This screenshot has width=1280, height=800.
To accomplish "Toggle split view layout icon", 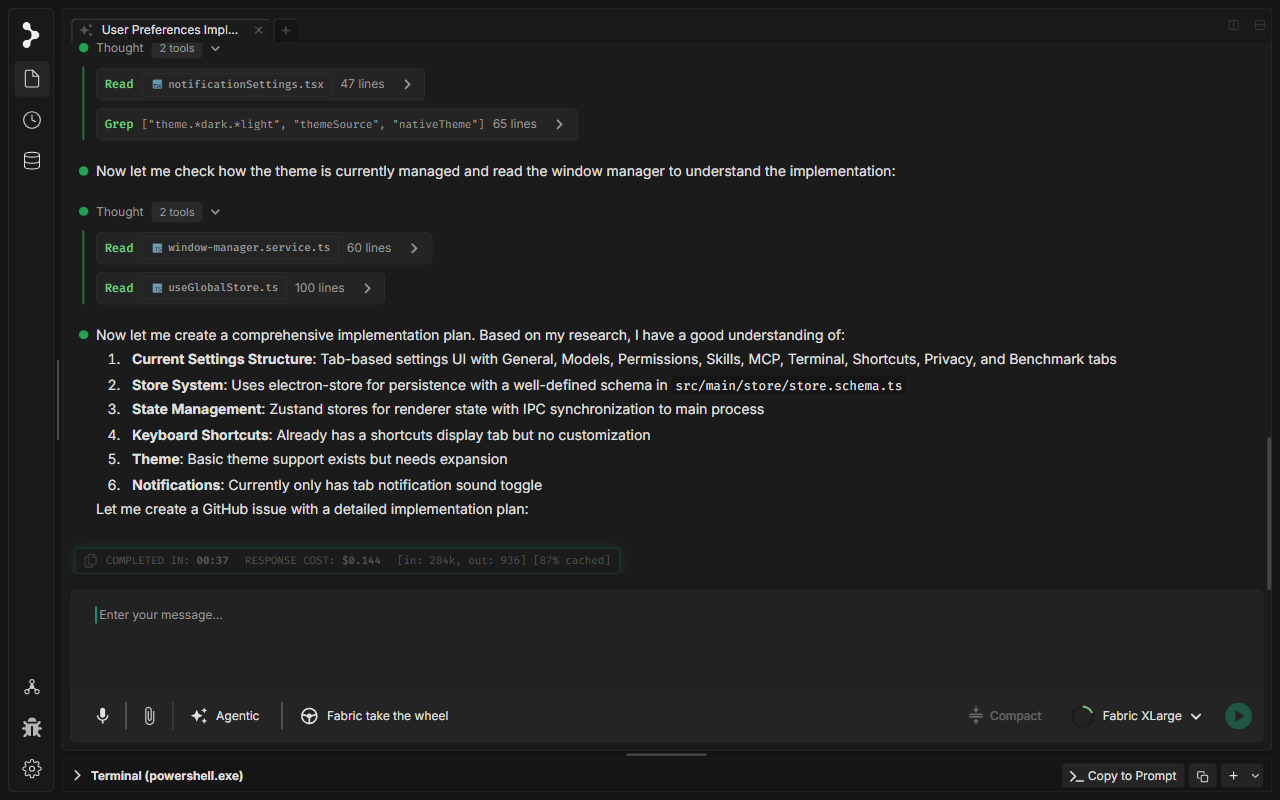I will coord(1234,25).
